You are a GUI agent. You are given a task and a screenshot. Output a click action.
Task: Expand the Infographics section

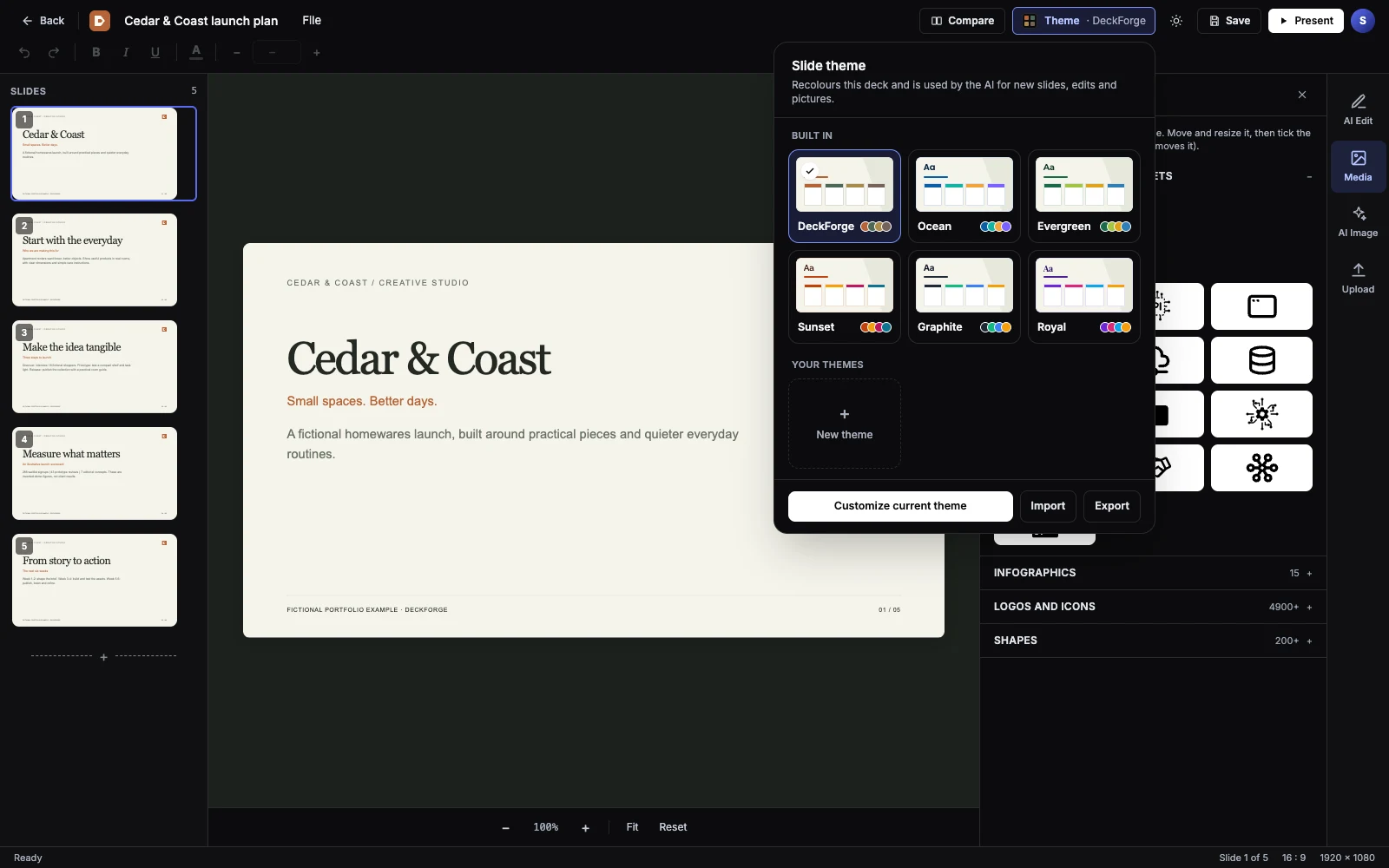(1153, 573)
